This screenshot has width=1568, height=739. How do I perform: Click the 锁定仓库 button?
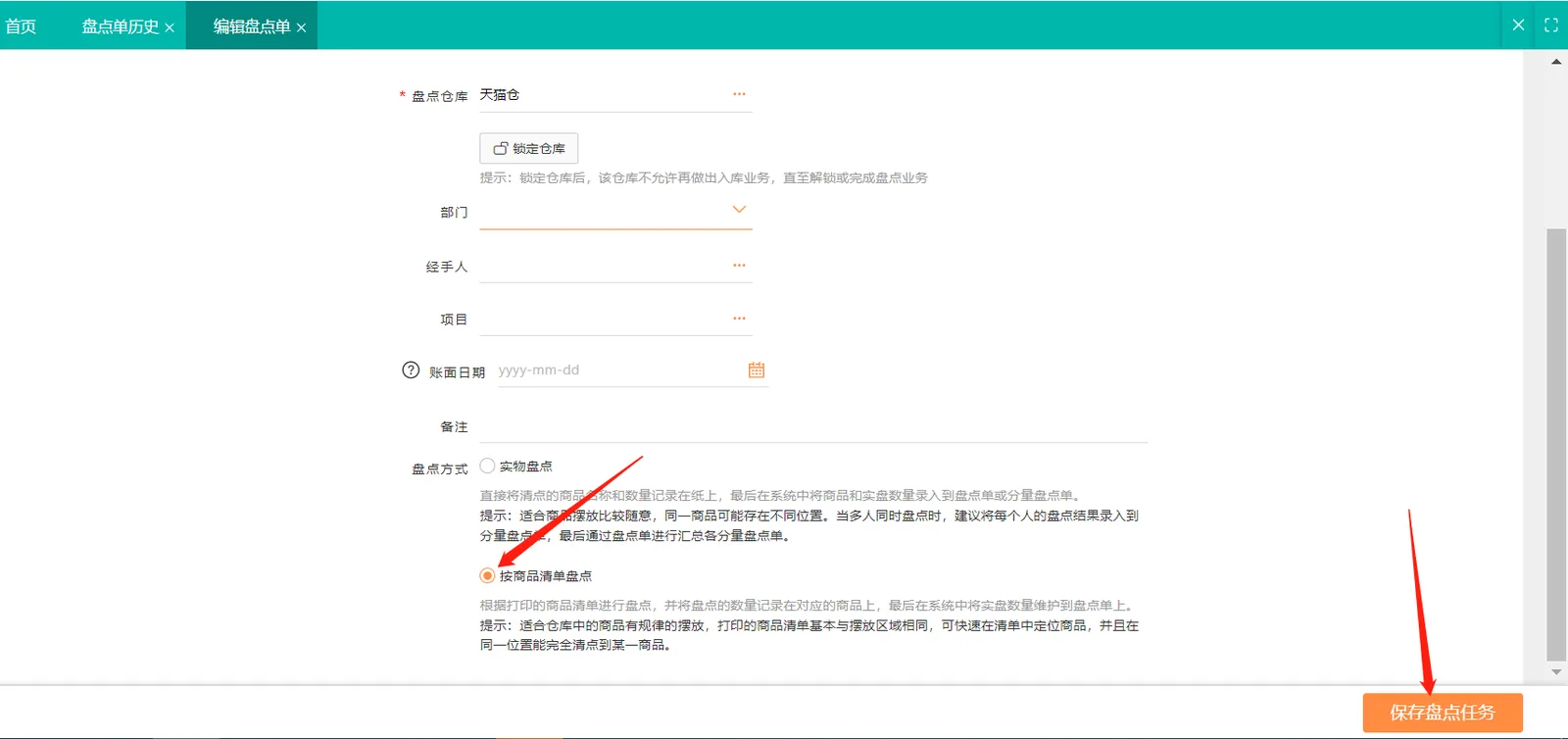click(528, 148)
